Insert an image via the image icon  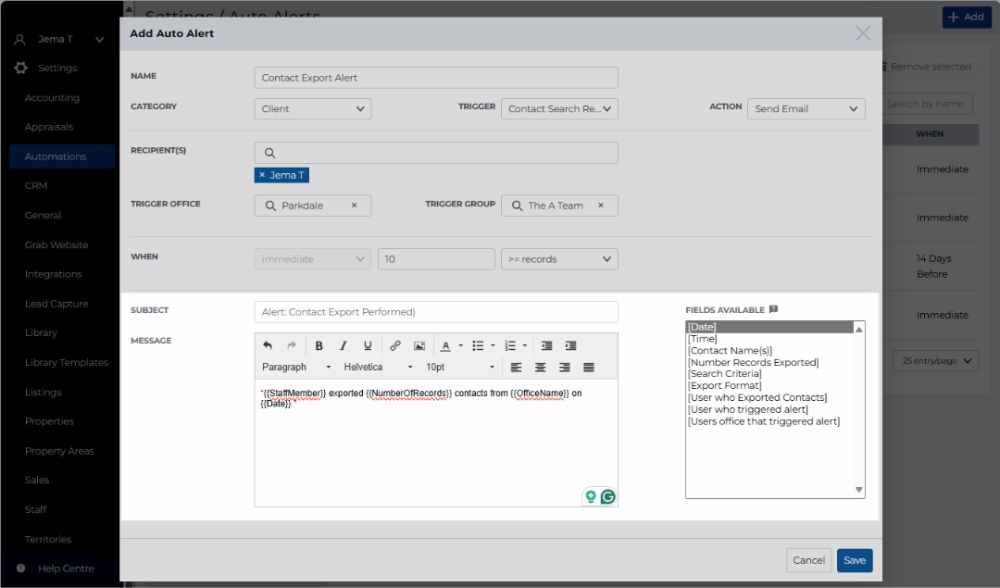point(419,346)
